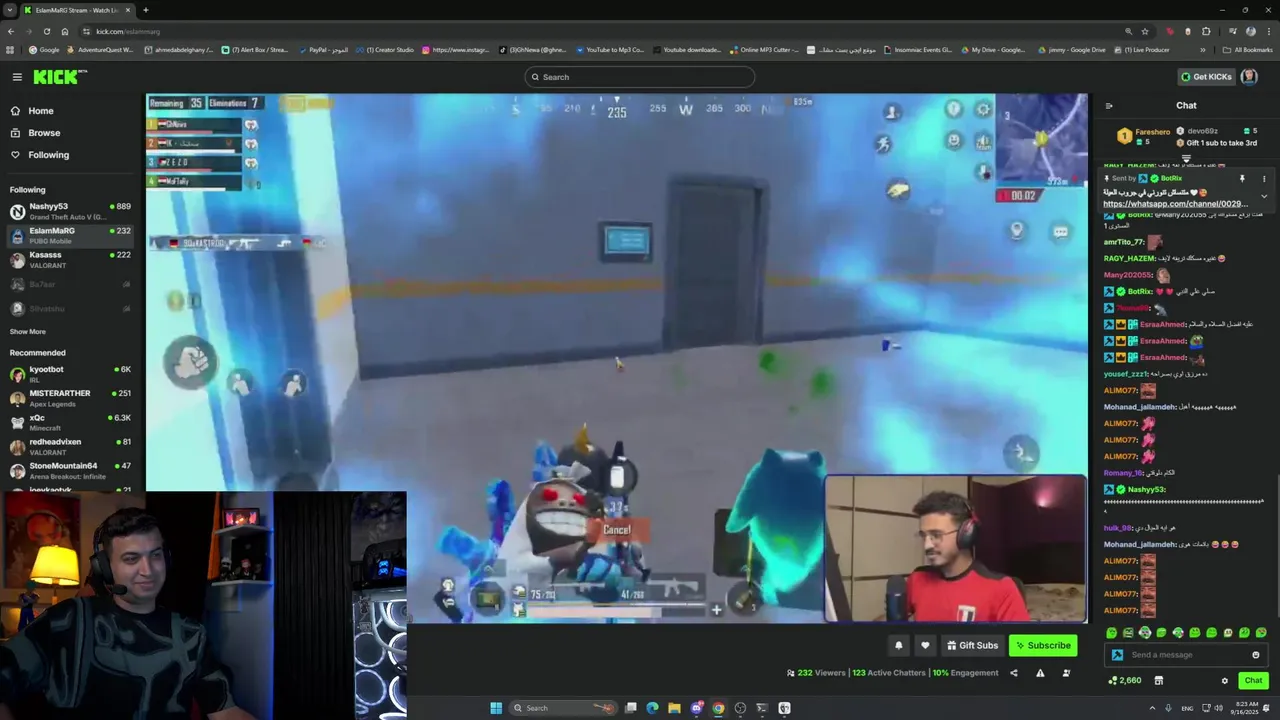Focus the Kick search field
1280x720 pixels.
(x=640, y=77)
